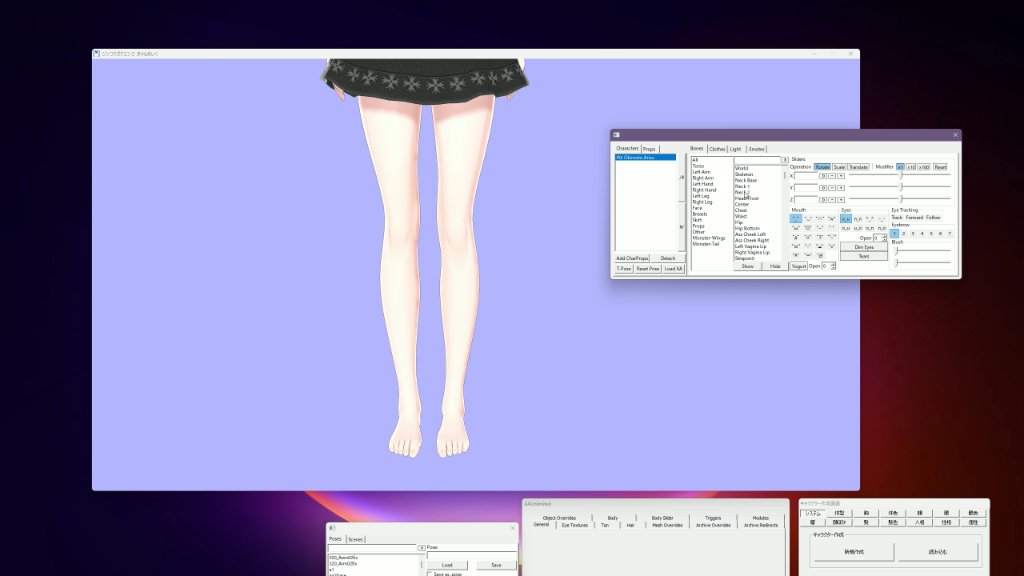The width and height of the screenshot is (1024, 576).
Task: Select 'Skeleton' in the bone list
Action: pos(744,174)
